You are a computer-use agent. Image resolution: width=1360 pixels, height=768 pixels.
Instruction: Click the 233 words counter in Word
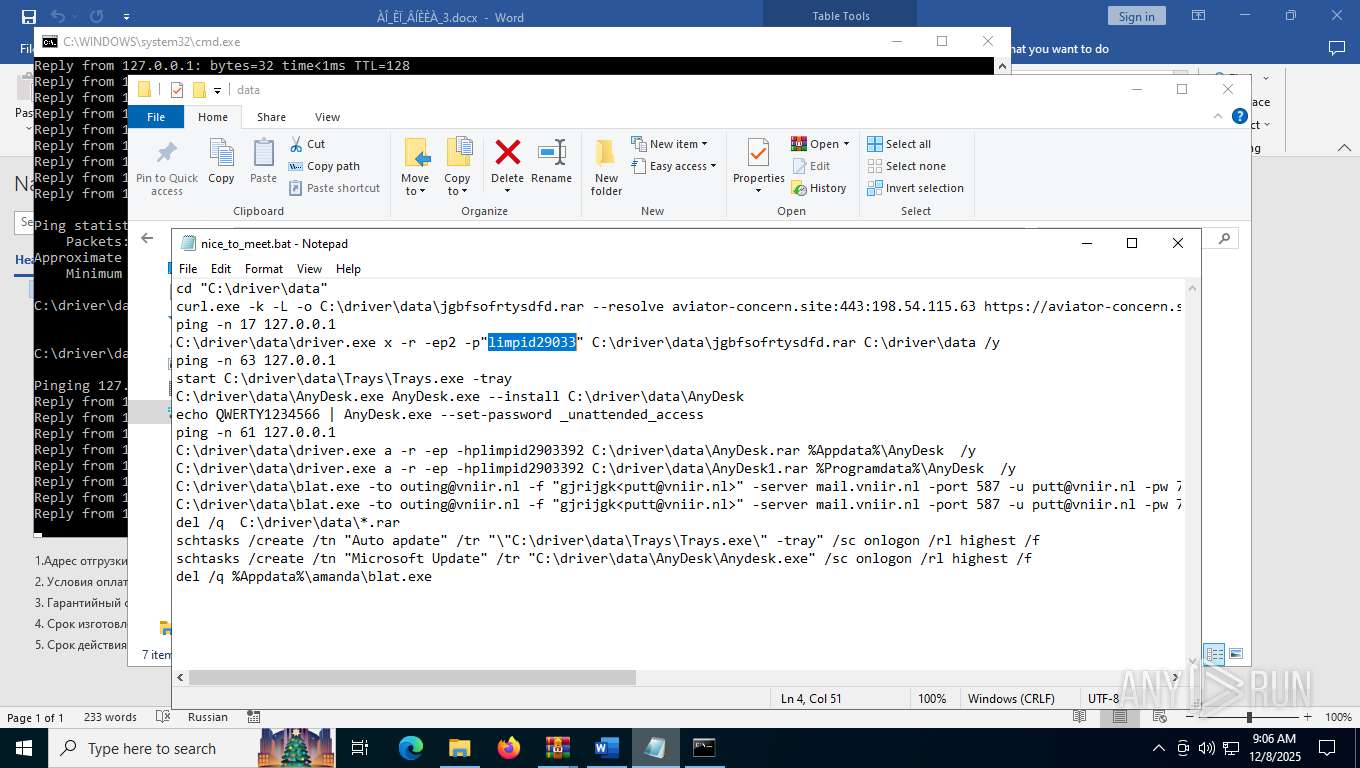point(110,717)
